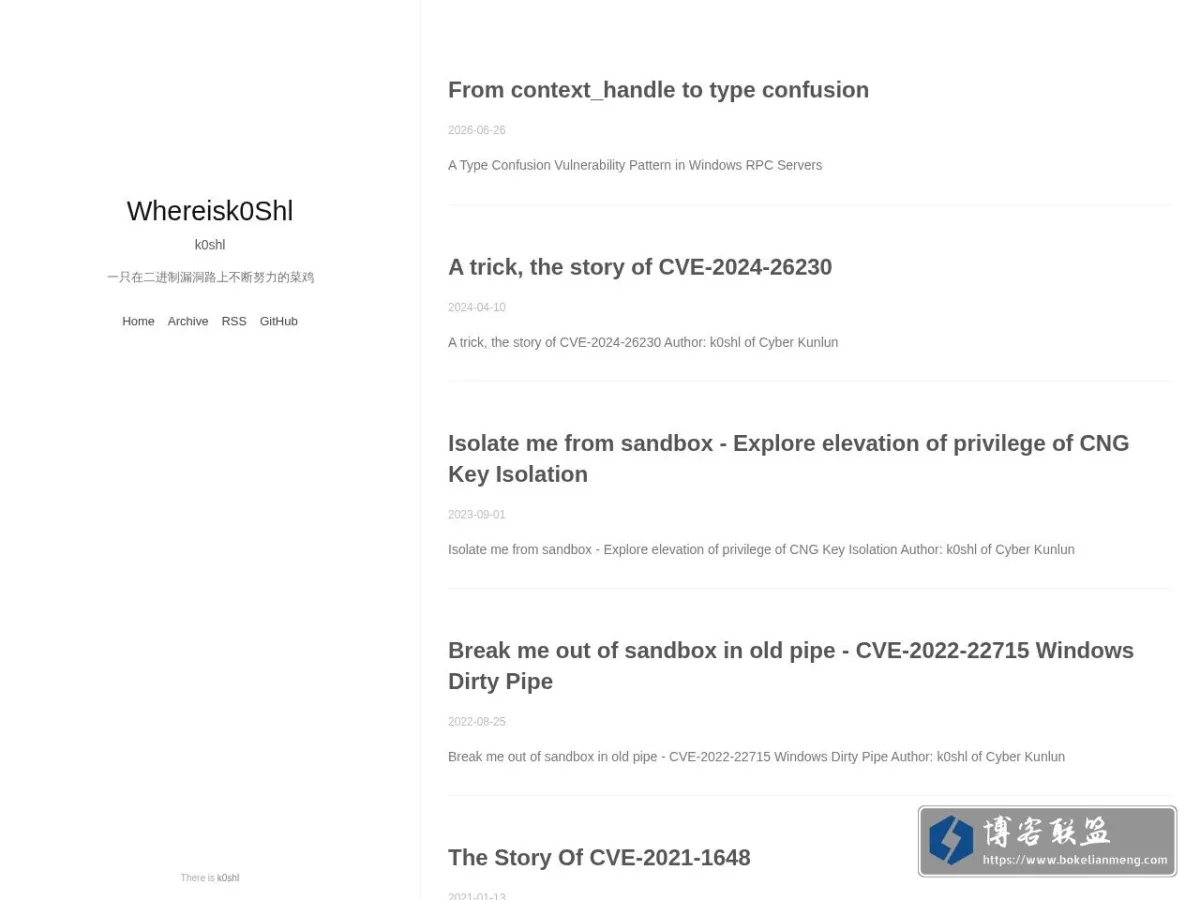The height and width of the screenshot is (900, 1200).
Task: Visit the GitHub profile link
Action: click(279, 321)
